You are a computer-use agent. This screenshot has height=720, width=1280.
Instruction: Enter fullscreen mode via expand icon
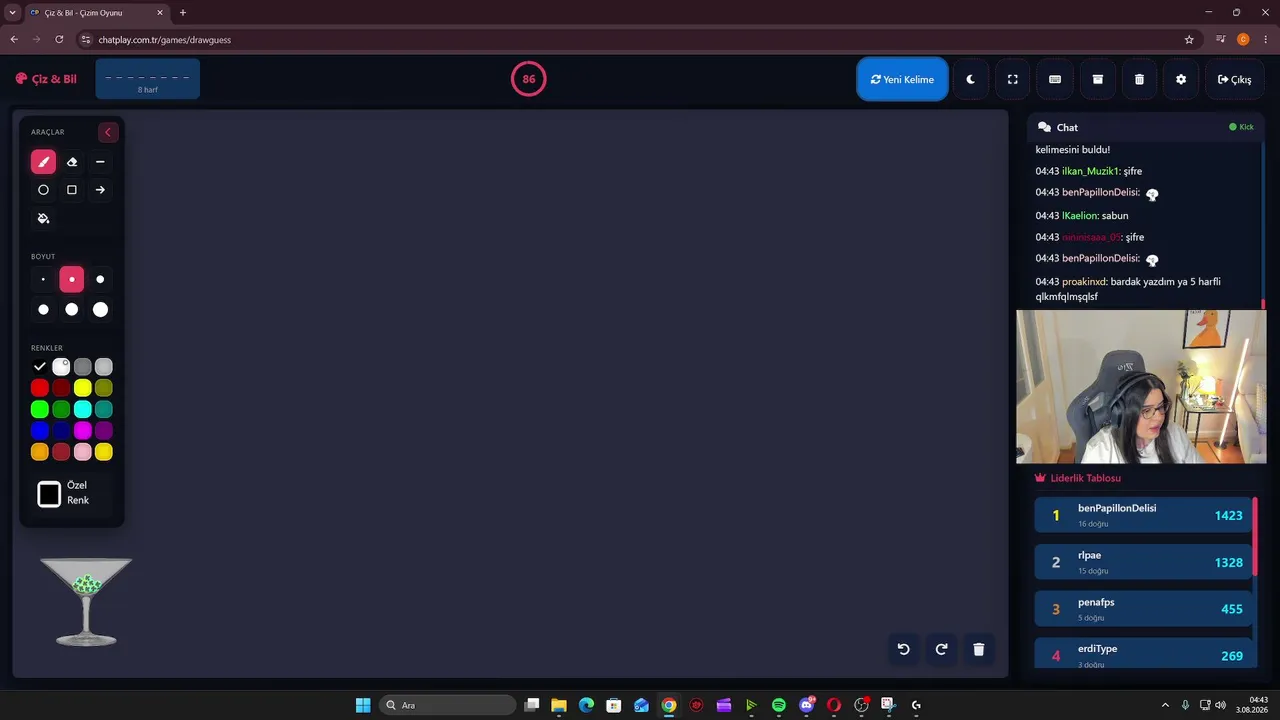coord(1012,79)
